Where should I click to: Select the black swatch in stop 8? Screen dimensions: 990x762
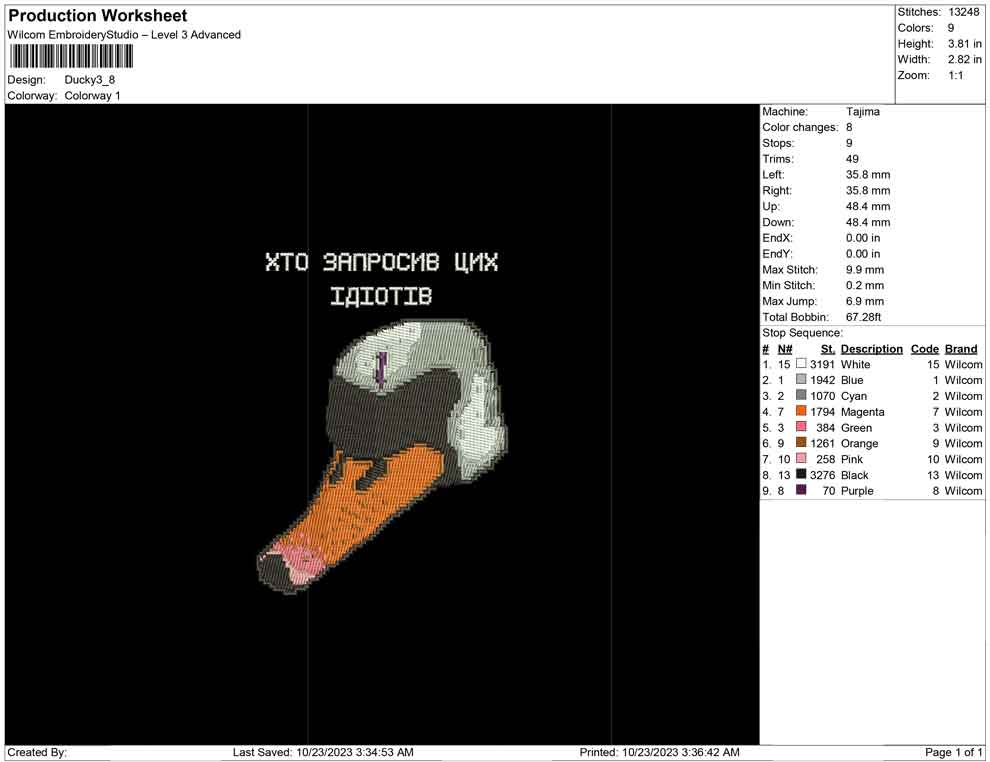pyautogui.click(x=801, y=475)
